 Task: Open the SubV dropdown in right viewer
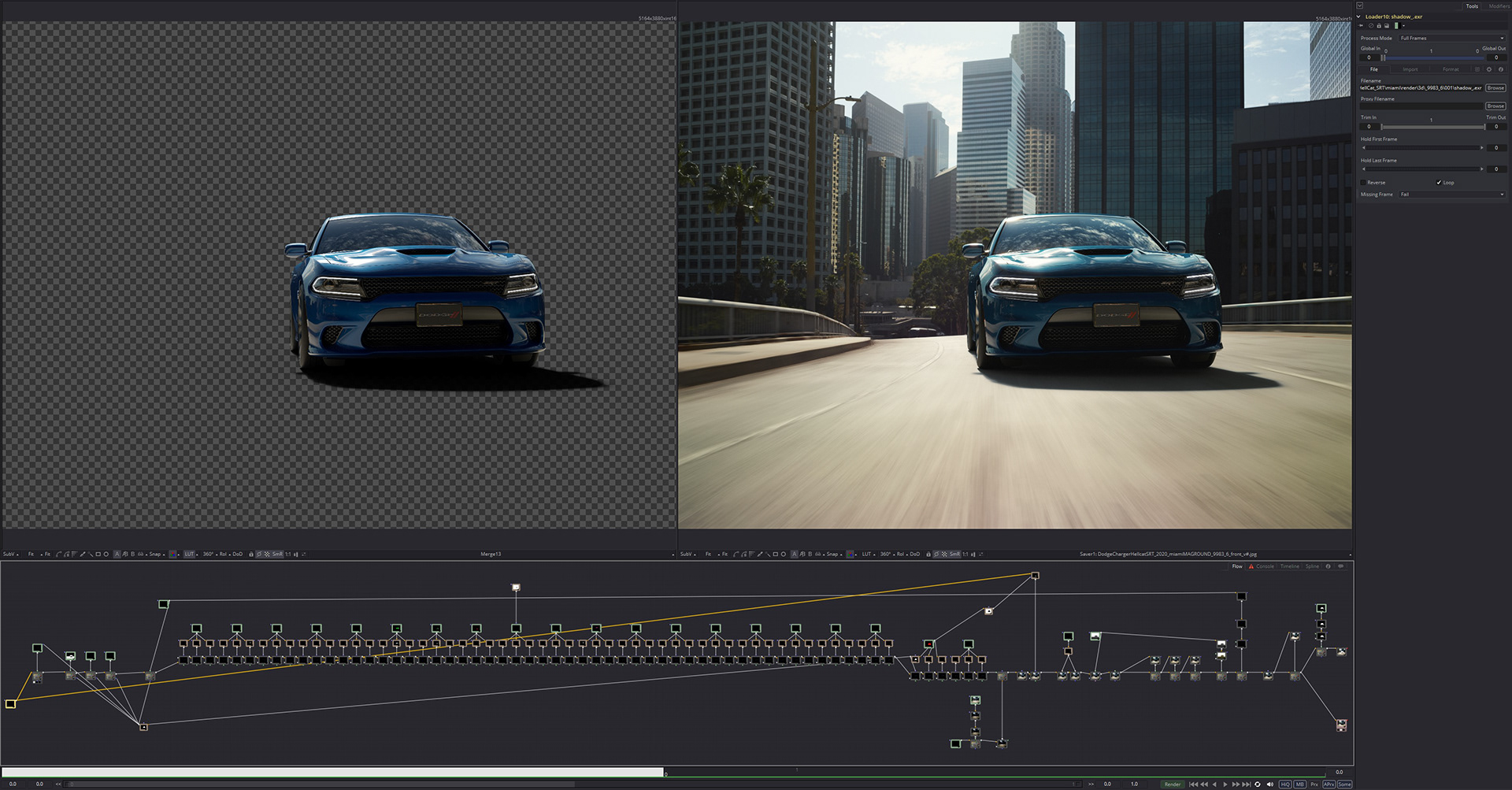coord(687,554)
